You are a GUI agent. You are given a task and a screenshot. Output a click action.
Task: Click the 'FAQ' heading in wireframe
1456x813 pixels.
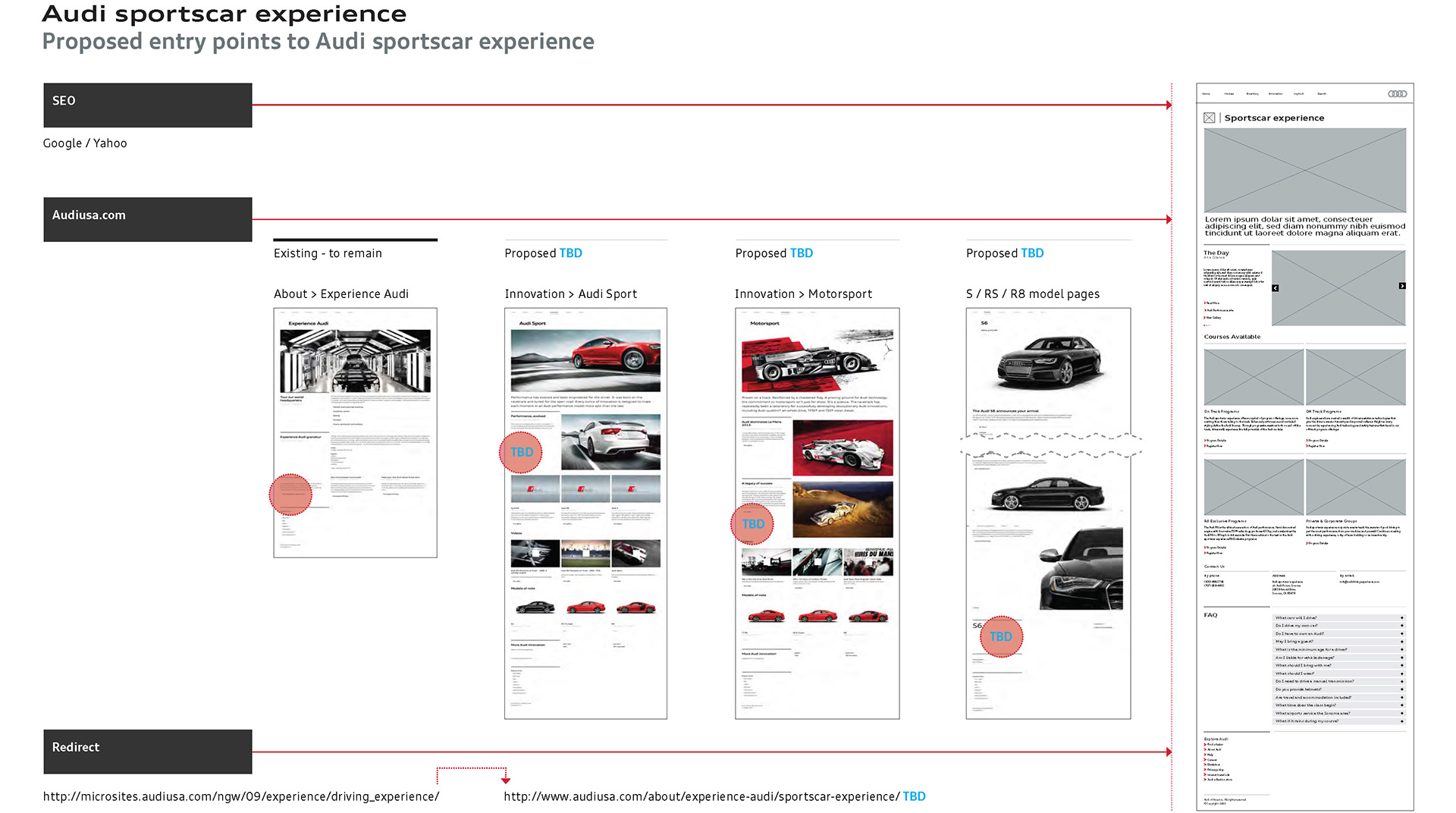coord(1210,615)
